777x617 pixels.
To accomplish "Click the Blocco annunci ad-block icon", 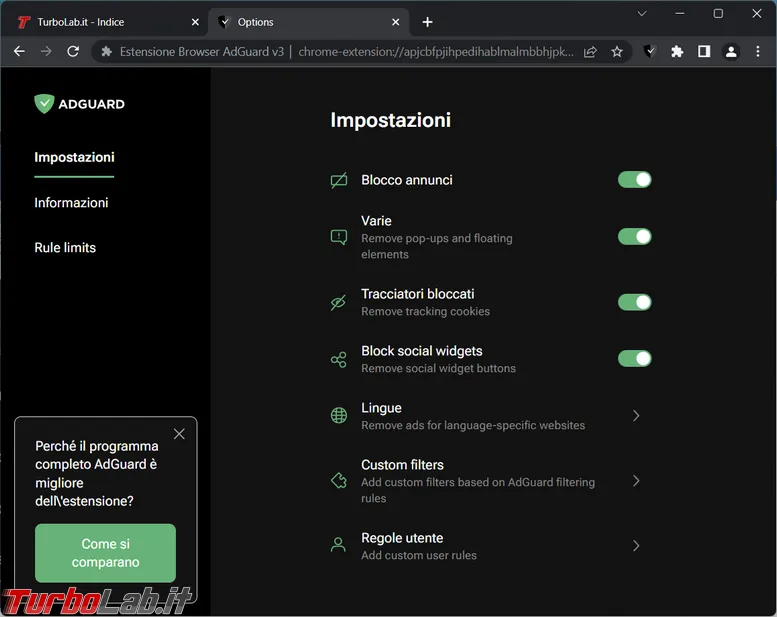I will coord(339,180).
